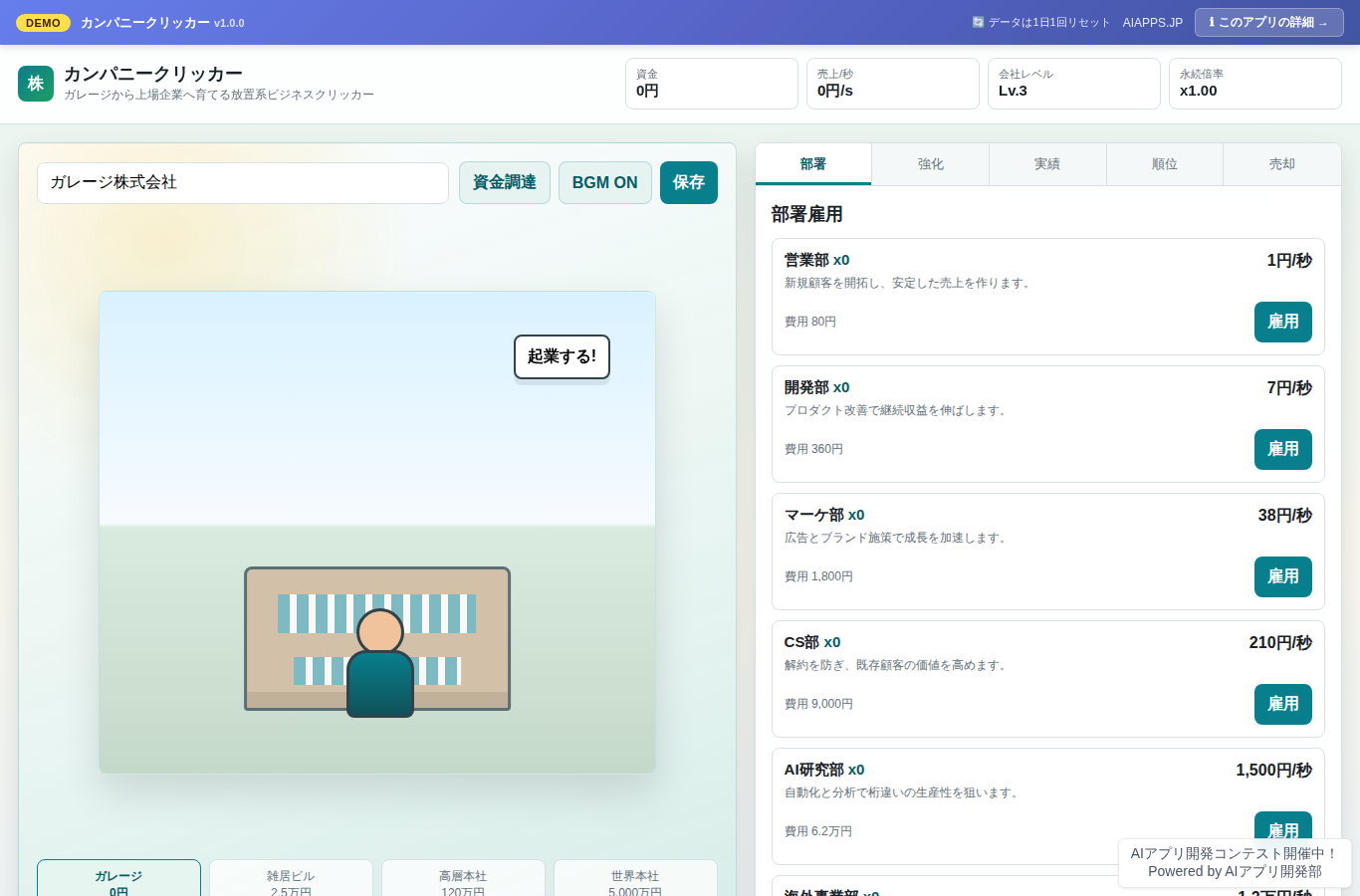Switch to the 強化 tab

coord(931,164)
